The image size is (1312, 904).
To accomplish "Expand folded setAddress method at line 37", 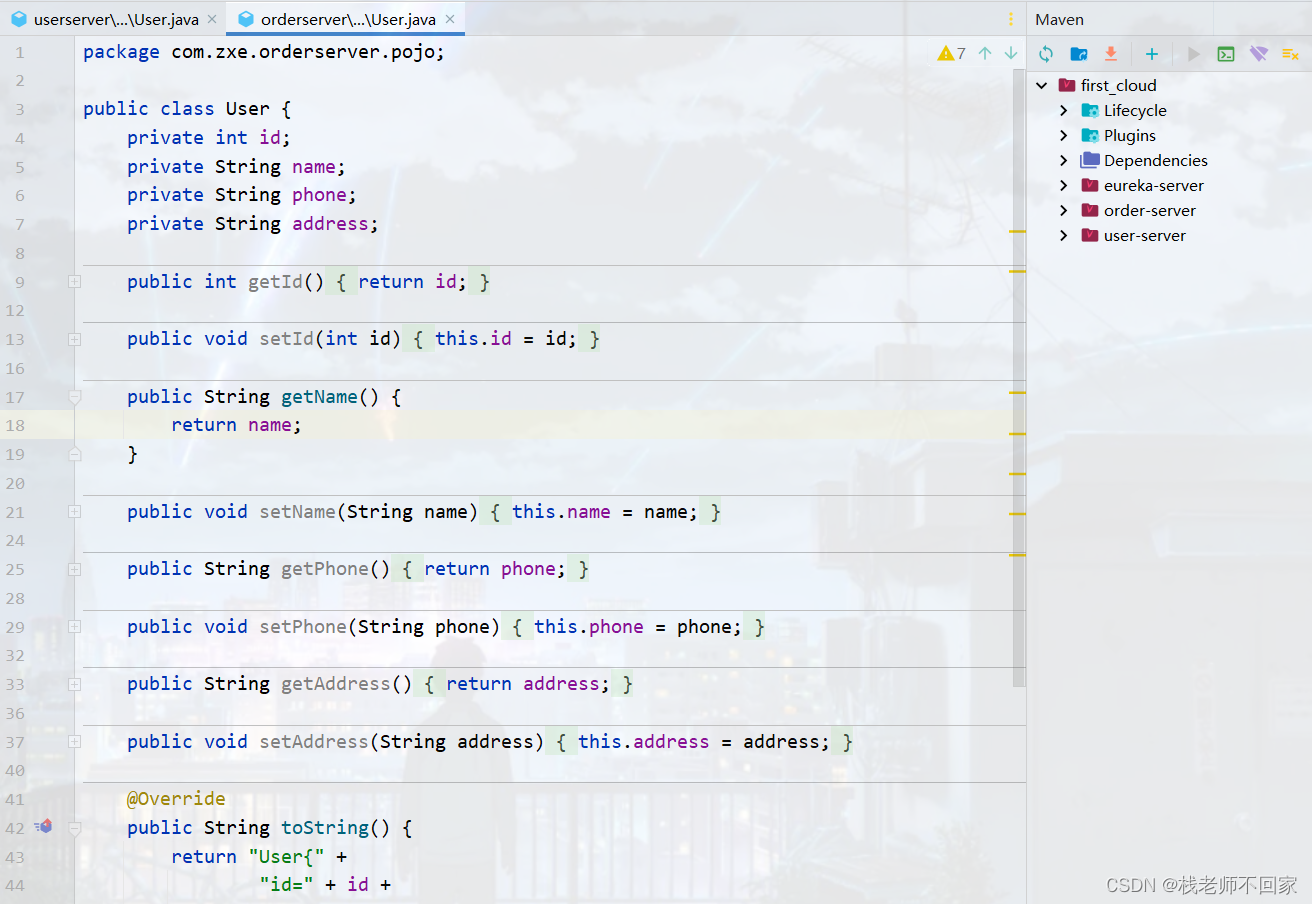I will click(74, 741).
